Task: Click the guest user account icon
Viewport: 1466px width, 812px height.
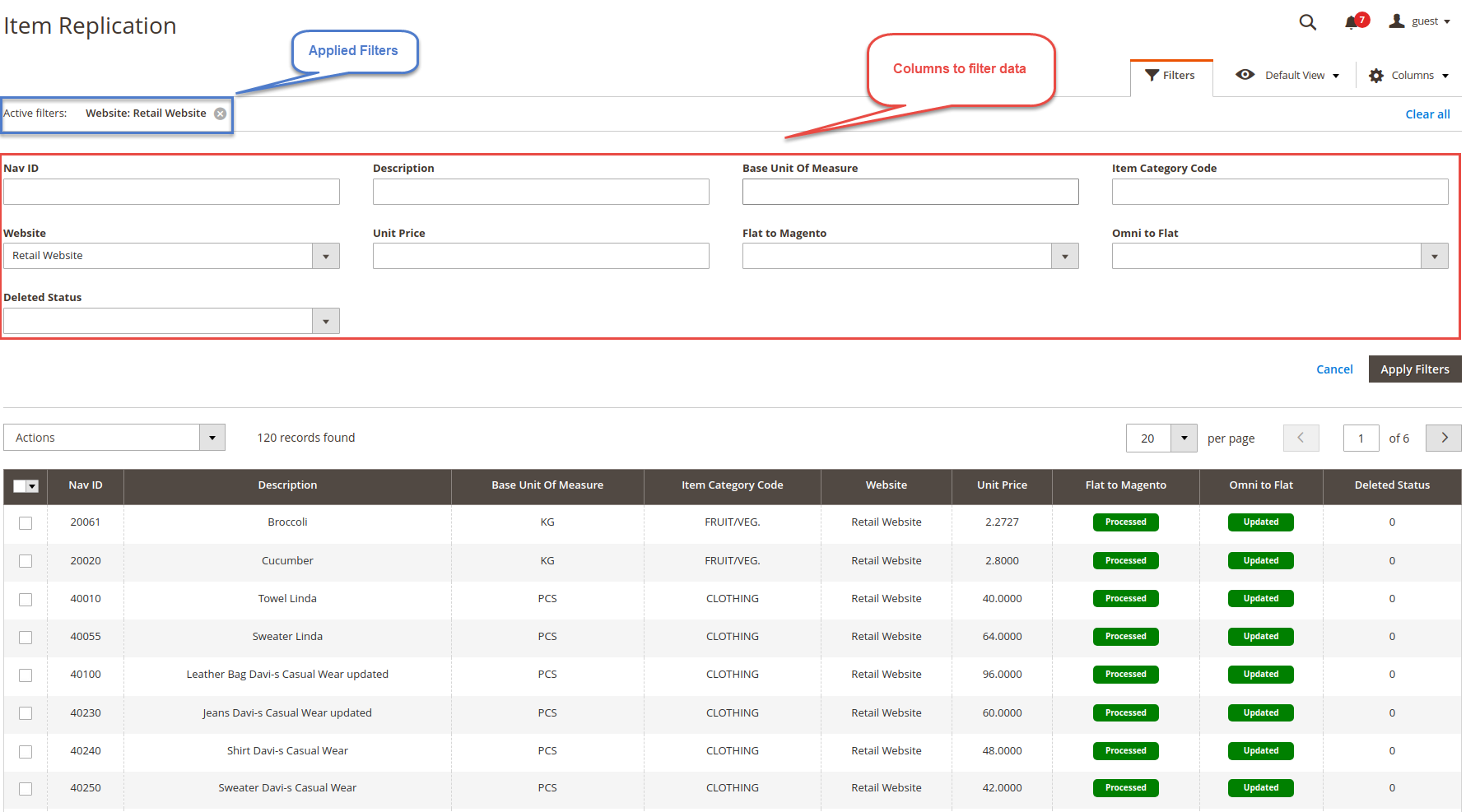Action: [1397, 21]
